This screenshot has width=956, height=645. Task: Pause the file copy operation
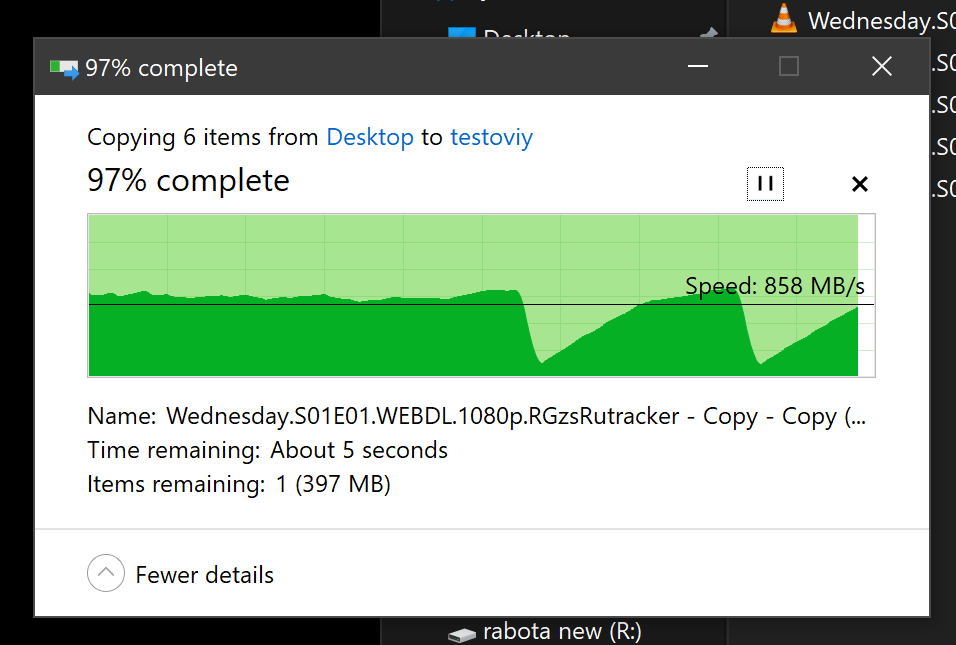click(765, 184)
